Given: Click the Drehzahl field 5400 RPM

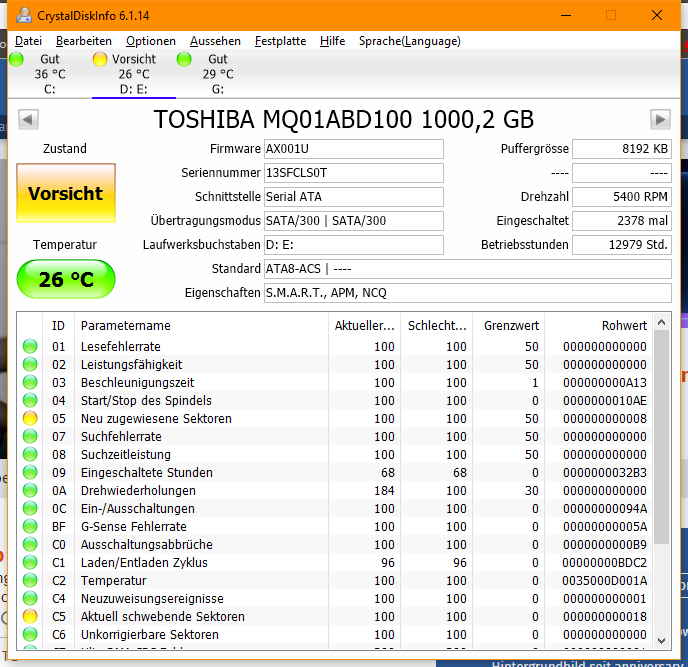Looking at the screenshot, I should coord(622,197).
